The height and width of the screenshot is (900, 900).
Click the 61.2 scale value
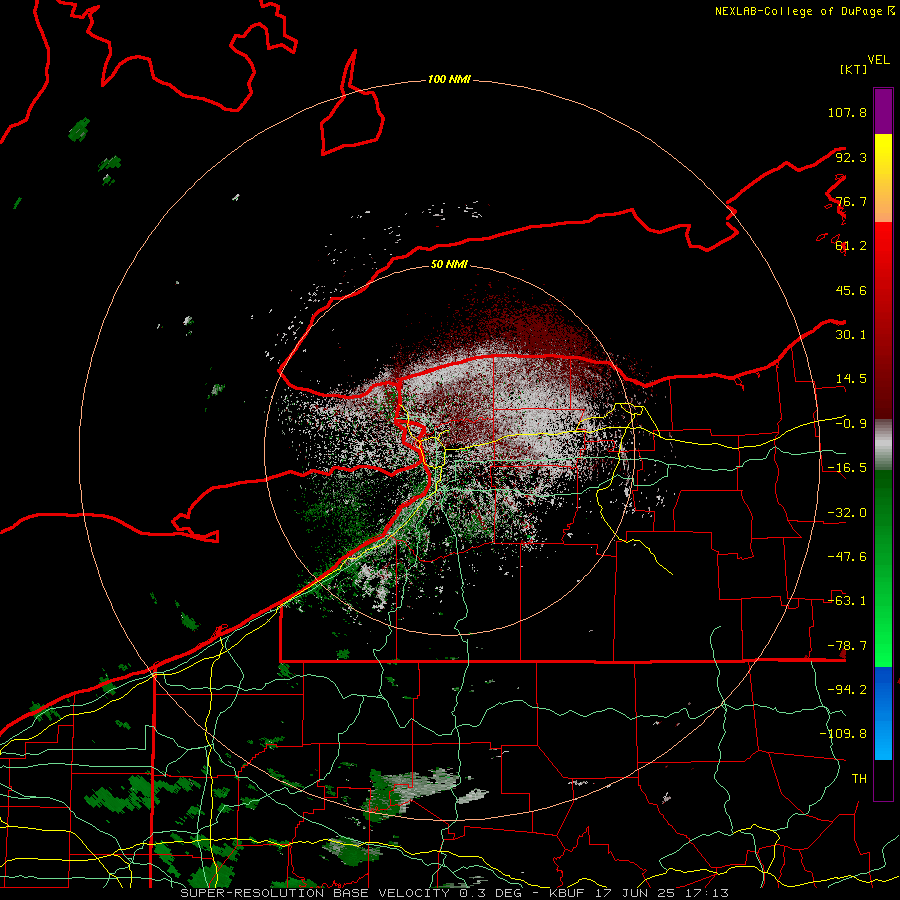pos(851,246)
